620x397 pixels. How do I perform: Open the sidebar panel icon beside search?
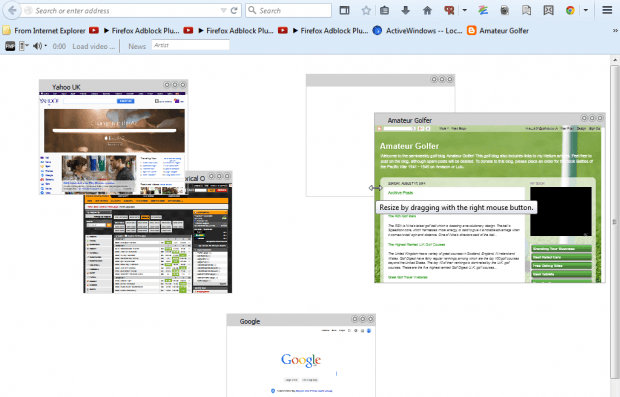pyautogui.click(x=344, y=11)
